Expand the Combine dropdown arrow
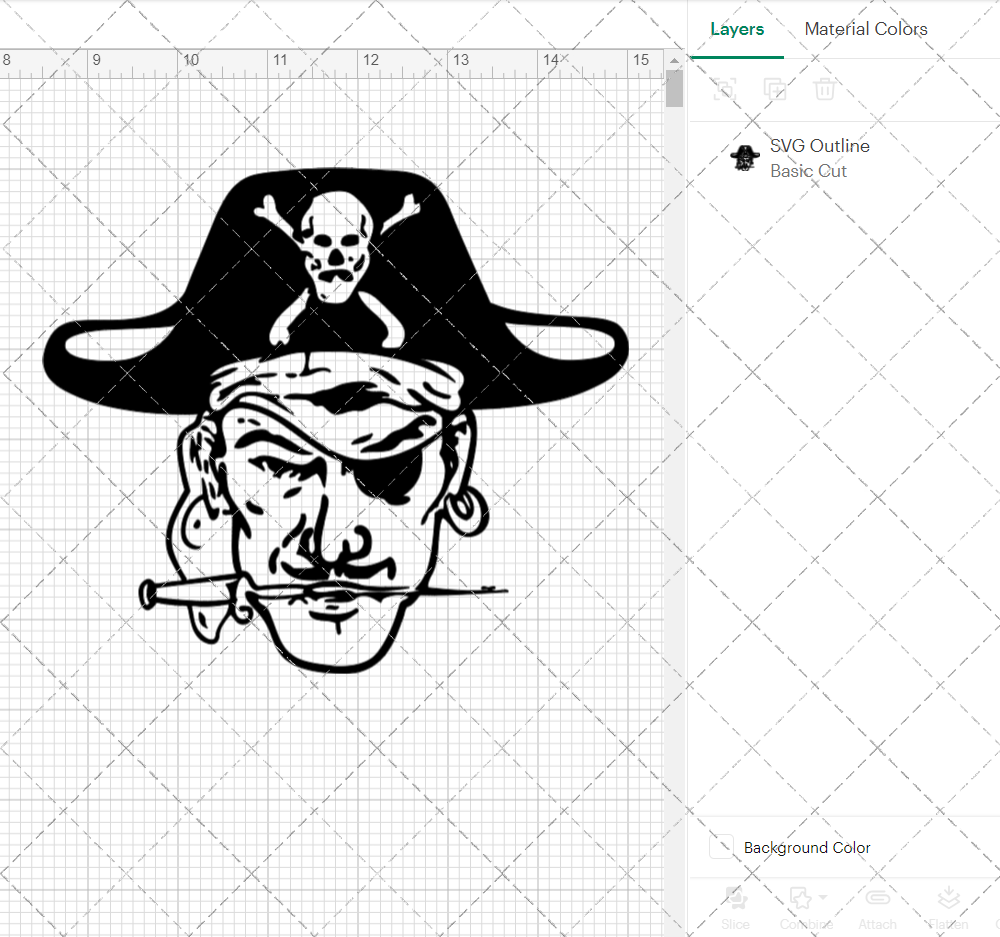The height and width of the screenshot is (937, 1000). [x=823, y=897]
